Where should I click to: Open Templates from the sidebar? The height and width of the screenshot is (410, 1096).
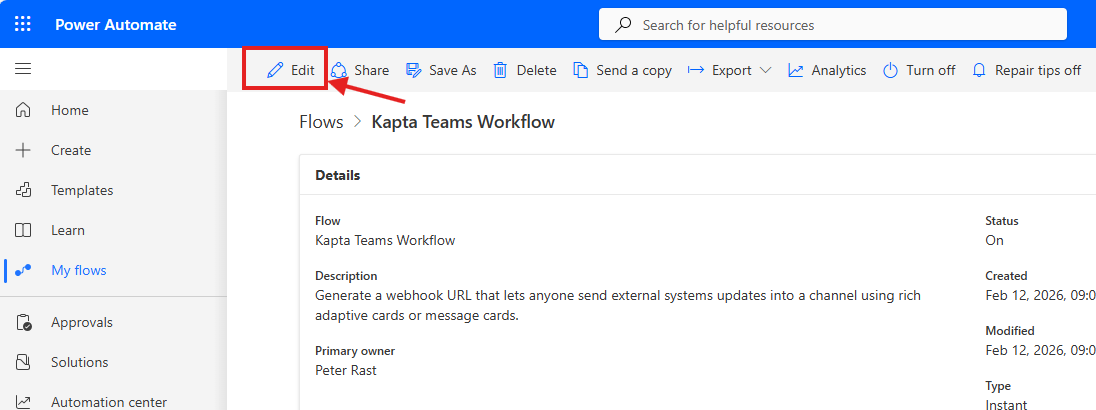(81, 190)
